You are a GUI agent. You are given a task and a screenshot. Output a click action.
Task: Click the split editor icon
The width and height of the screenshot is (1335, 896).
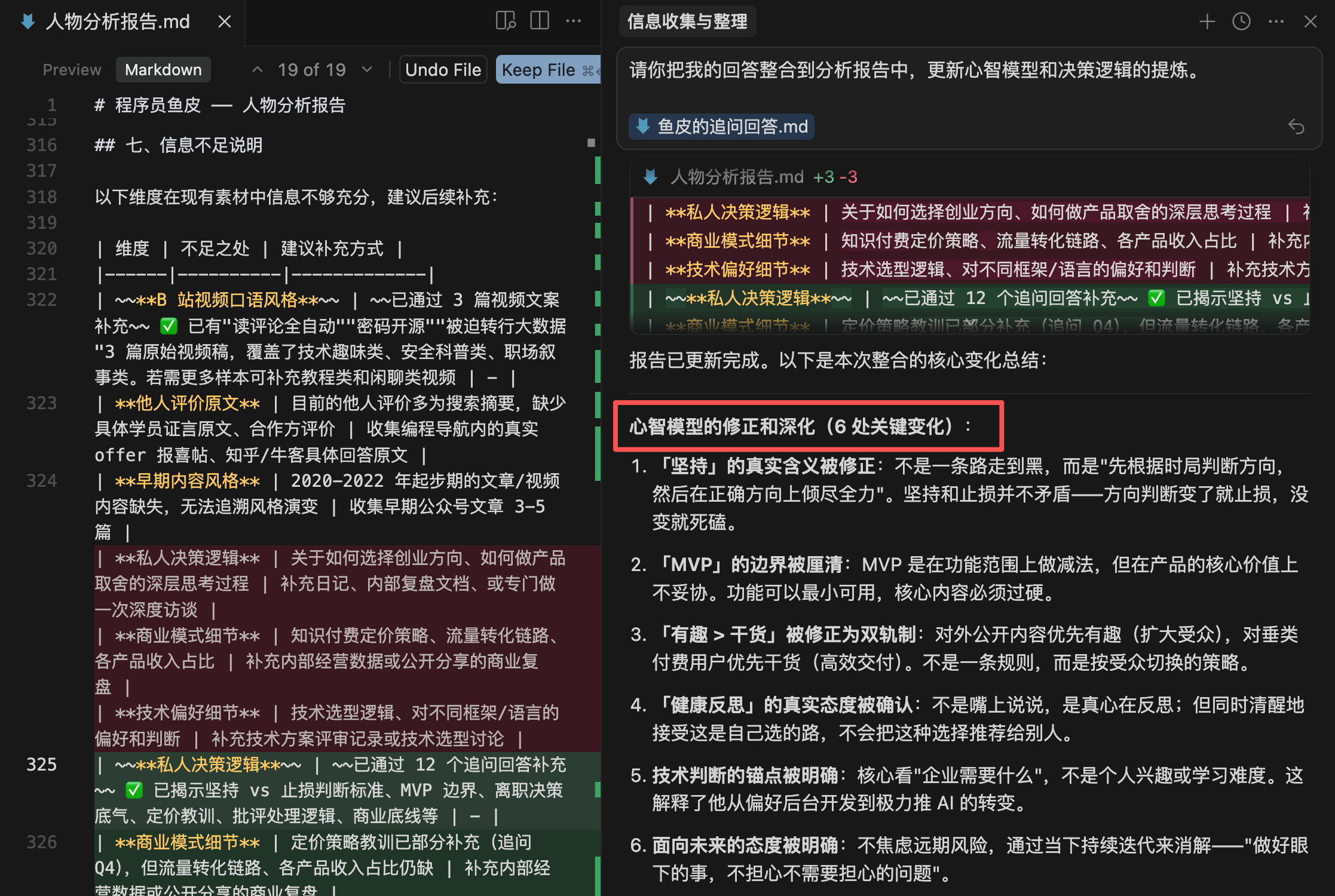tap(540, 21)
